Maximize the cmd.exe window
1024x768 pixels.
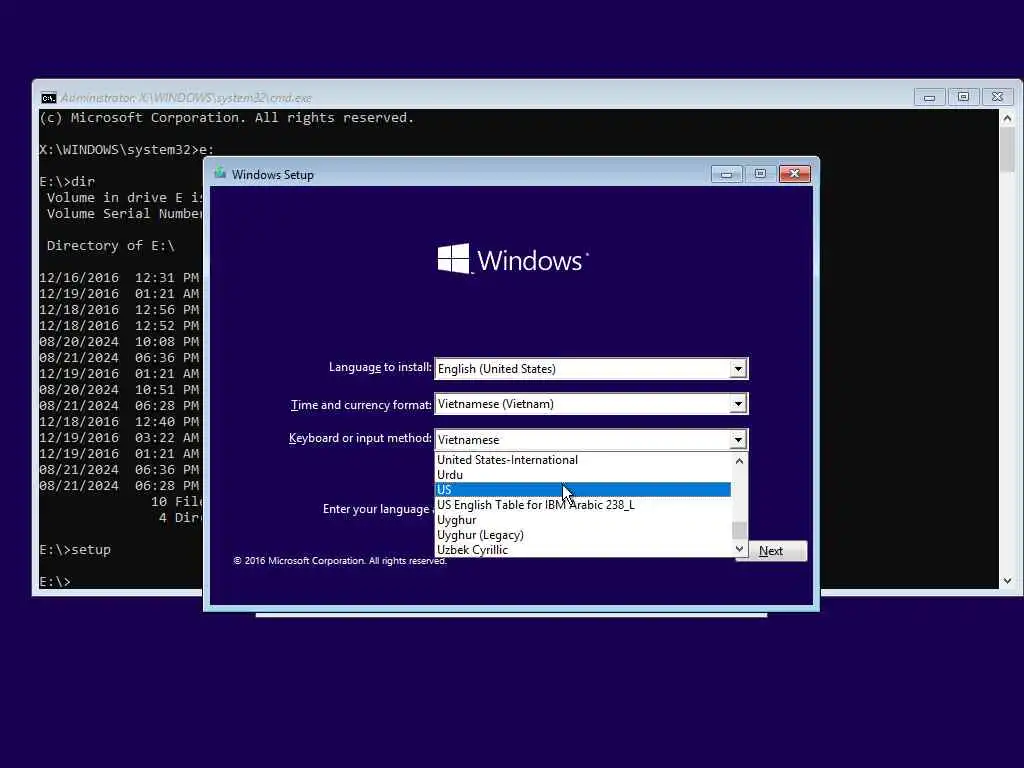pos(963,97)
